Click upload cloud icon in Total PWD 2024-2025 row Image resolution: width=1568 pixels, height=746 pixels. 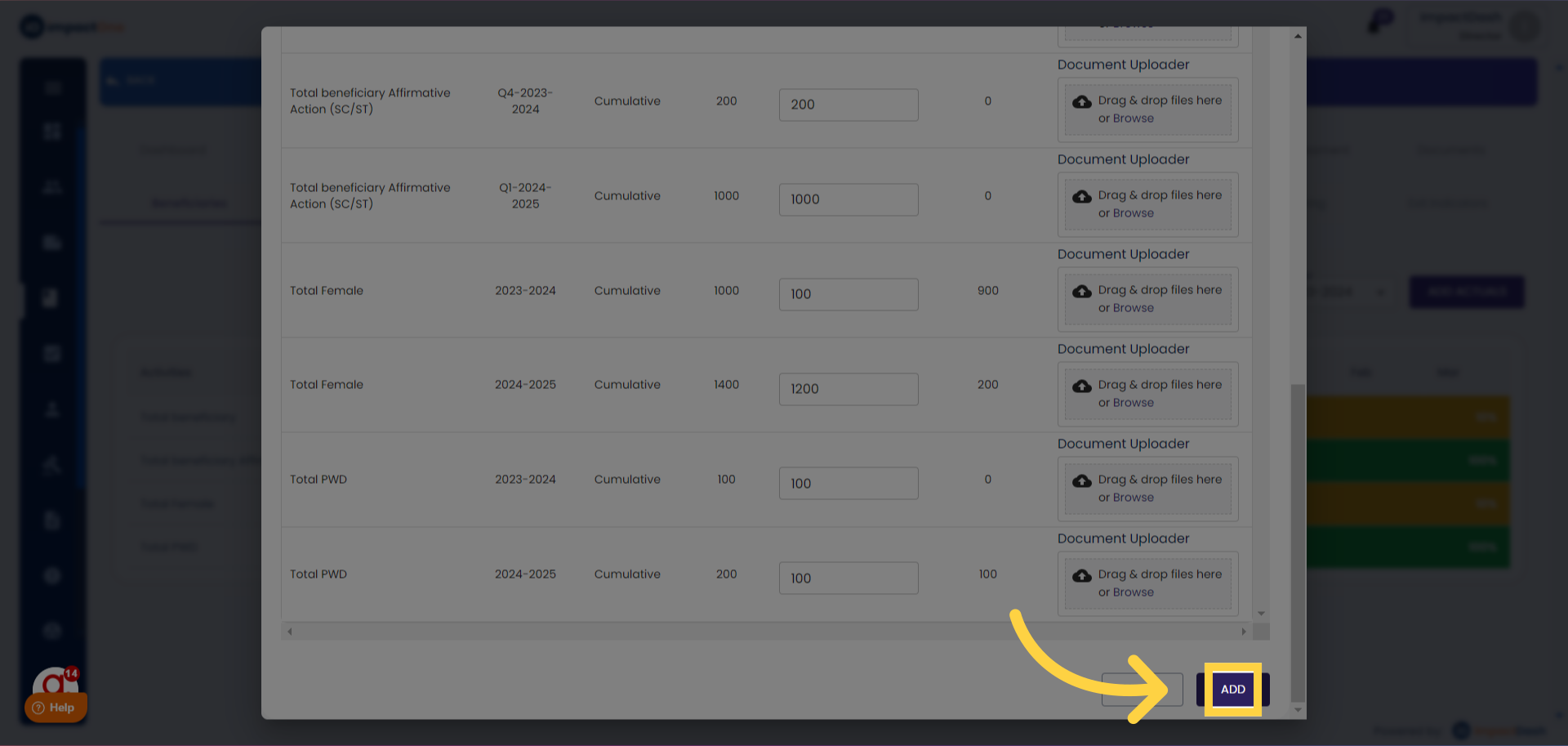(1082, 575)
